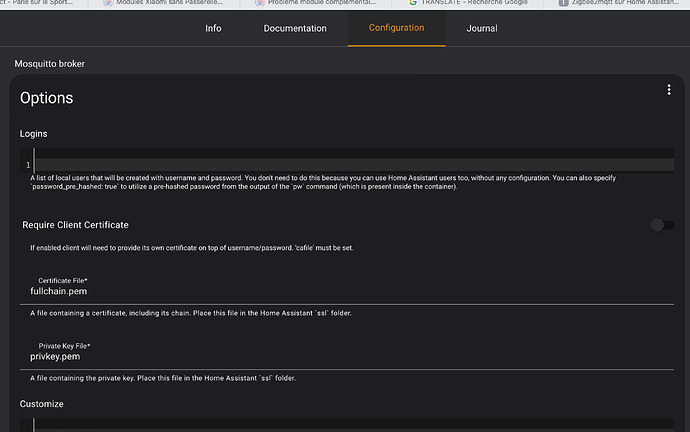Click into the Logins code editor

350,164
